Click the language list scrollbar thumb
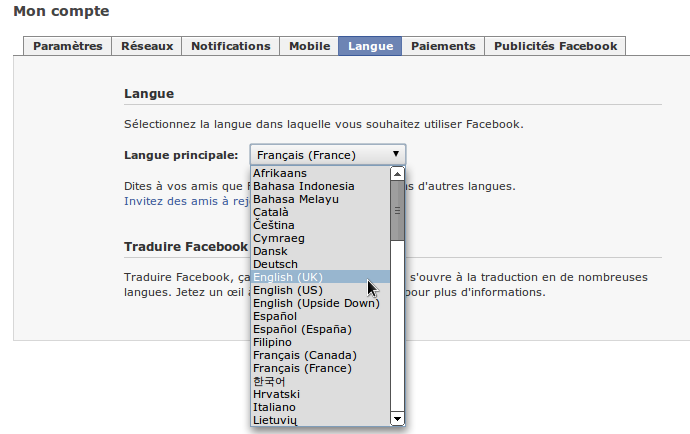The width and height of the screenshot is (690, 434). [x=397, y=211]
